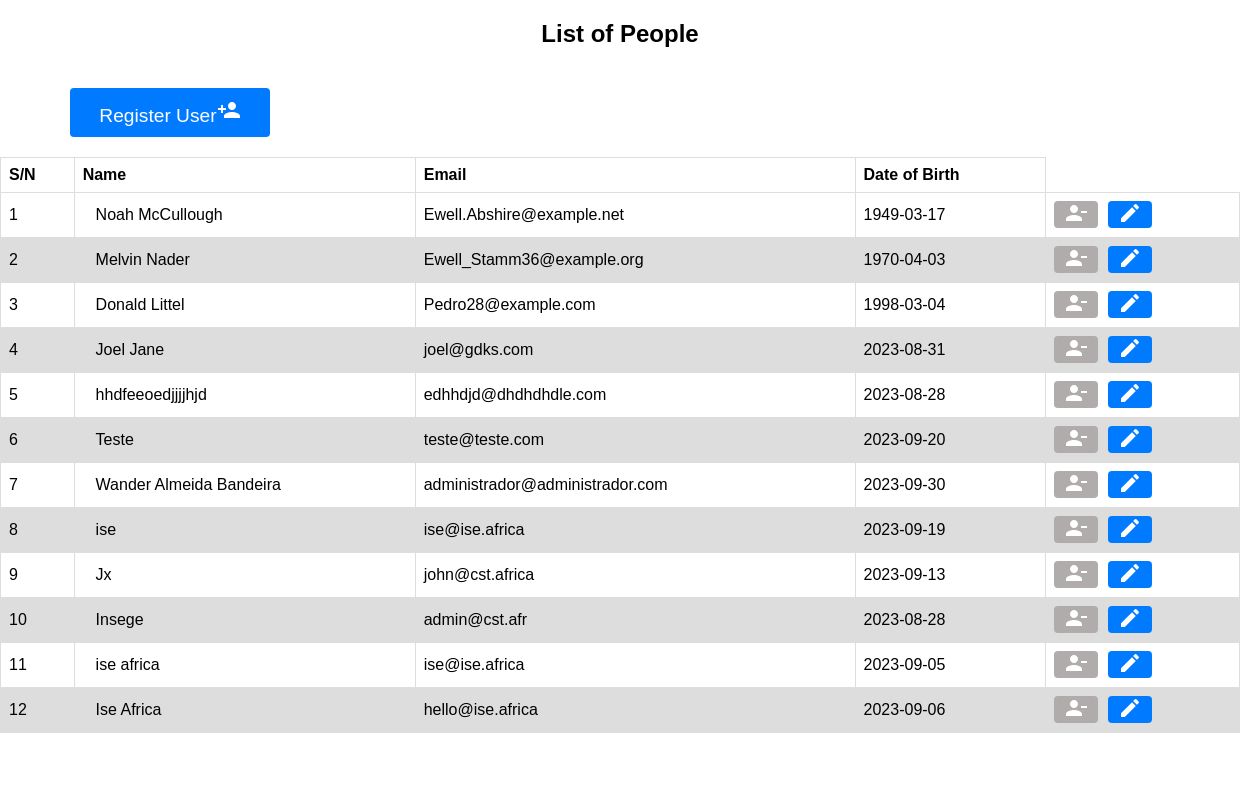1240x800 pixels.
Task: Edit row 8 user ise
Action: tap(1130, 530)
